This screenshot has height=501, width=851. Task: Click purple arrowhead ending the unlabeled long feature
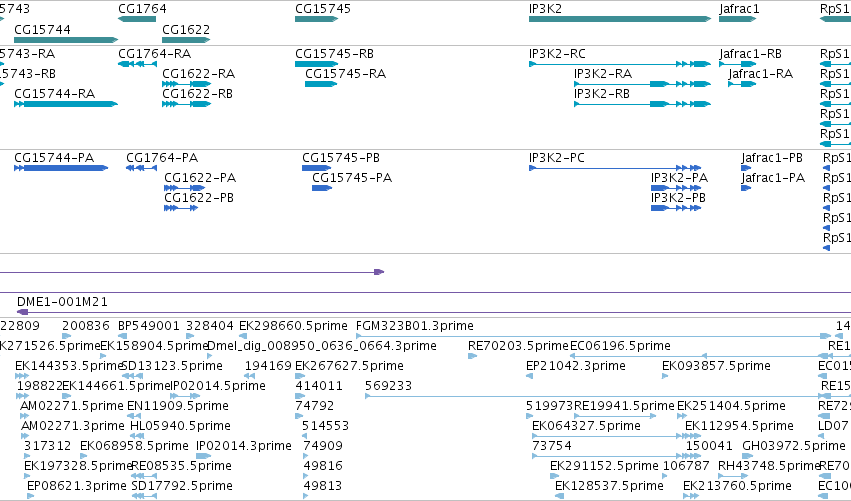[x=379, y=272]
